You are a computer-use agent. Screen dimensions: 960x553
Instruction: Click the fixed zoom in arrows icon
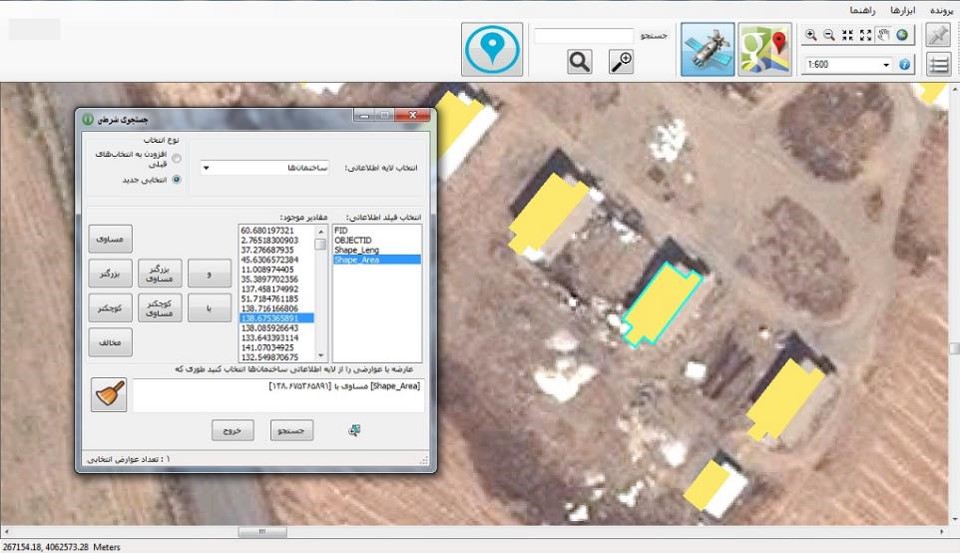tap(847, 35)
